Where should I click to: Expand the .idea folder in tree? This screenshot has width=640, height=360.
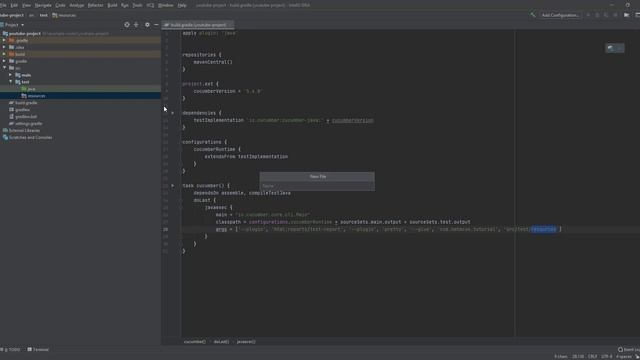pos(4,47)
